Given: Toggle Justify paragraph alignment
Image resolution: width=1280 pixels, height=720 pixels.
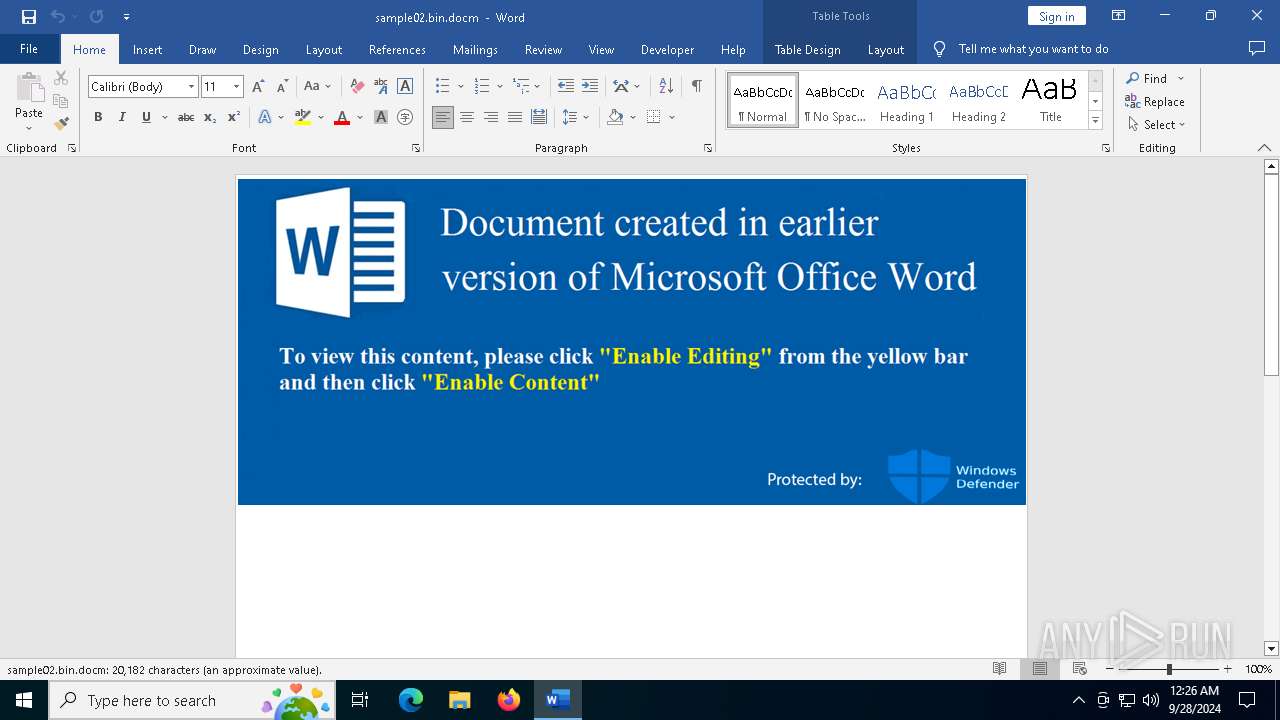Looking at the screenshot, I should [515, 117].
